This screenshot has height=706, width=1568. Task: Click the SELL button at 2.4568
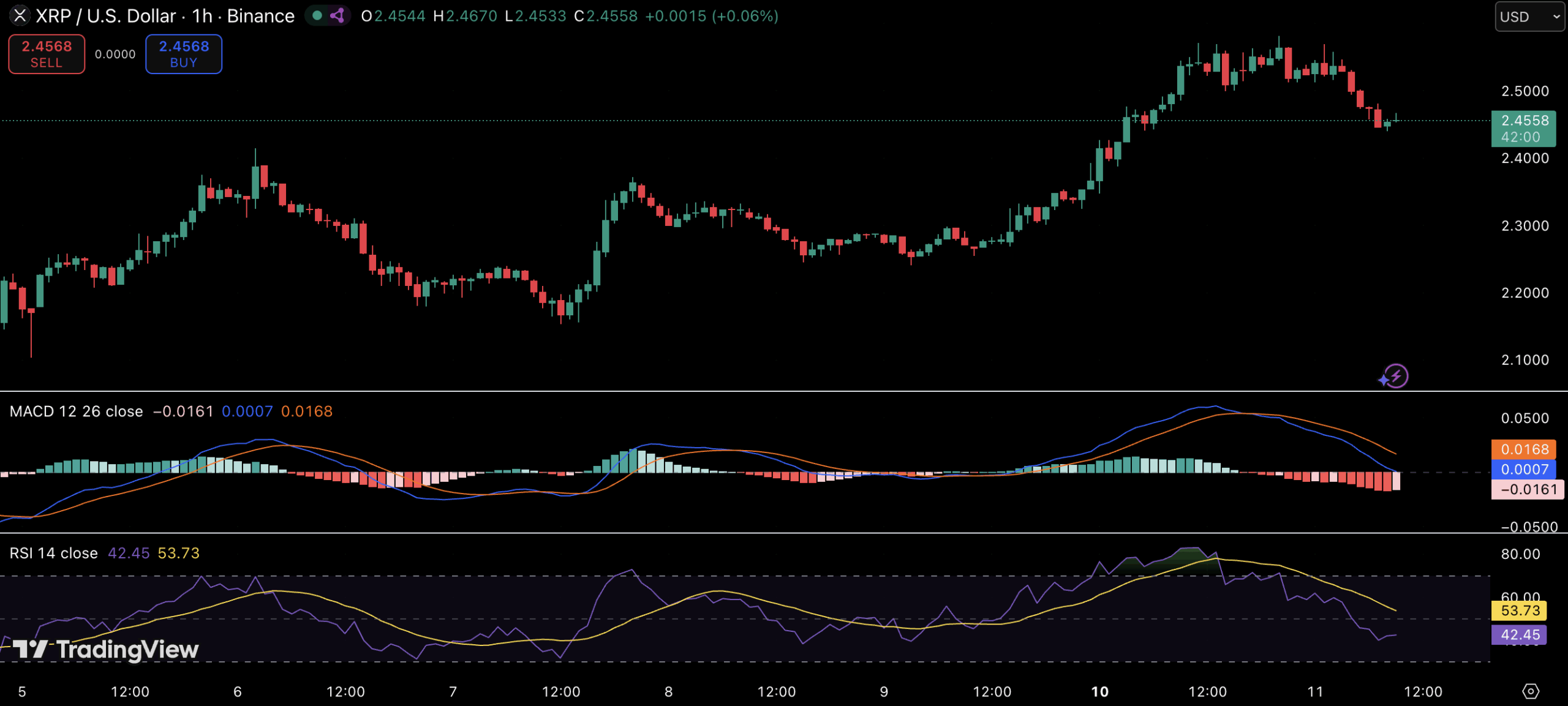tap(47, 54)
